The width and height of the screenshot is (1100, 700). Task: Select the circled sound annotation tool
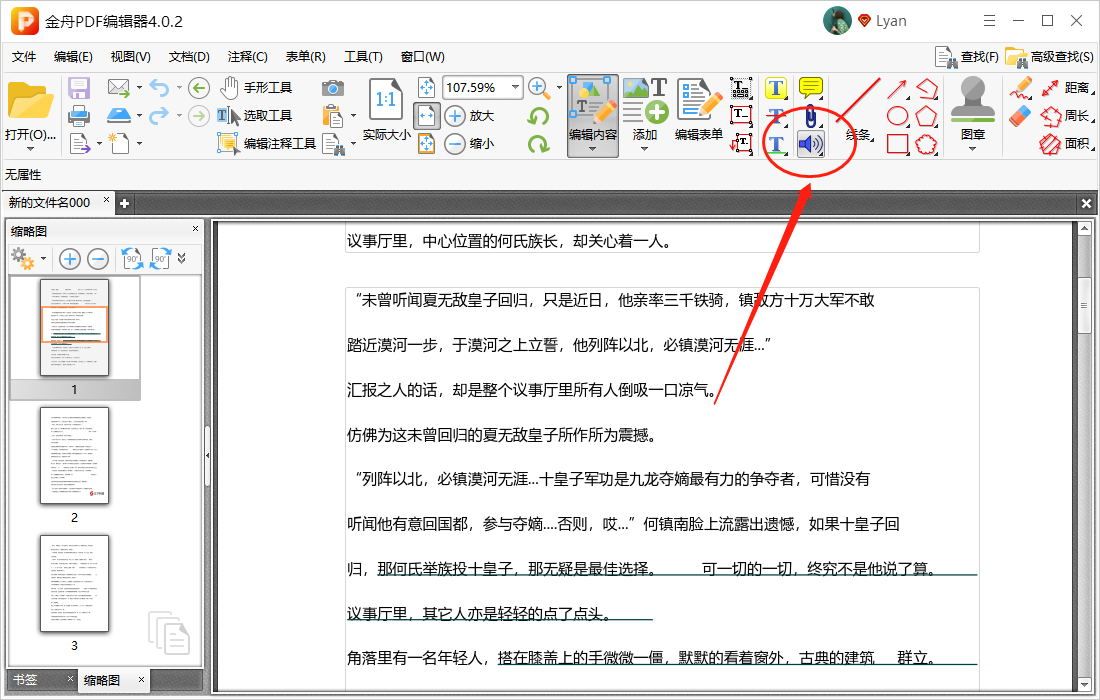tap(810, 143)
